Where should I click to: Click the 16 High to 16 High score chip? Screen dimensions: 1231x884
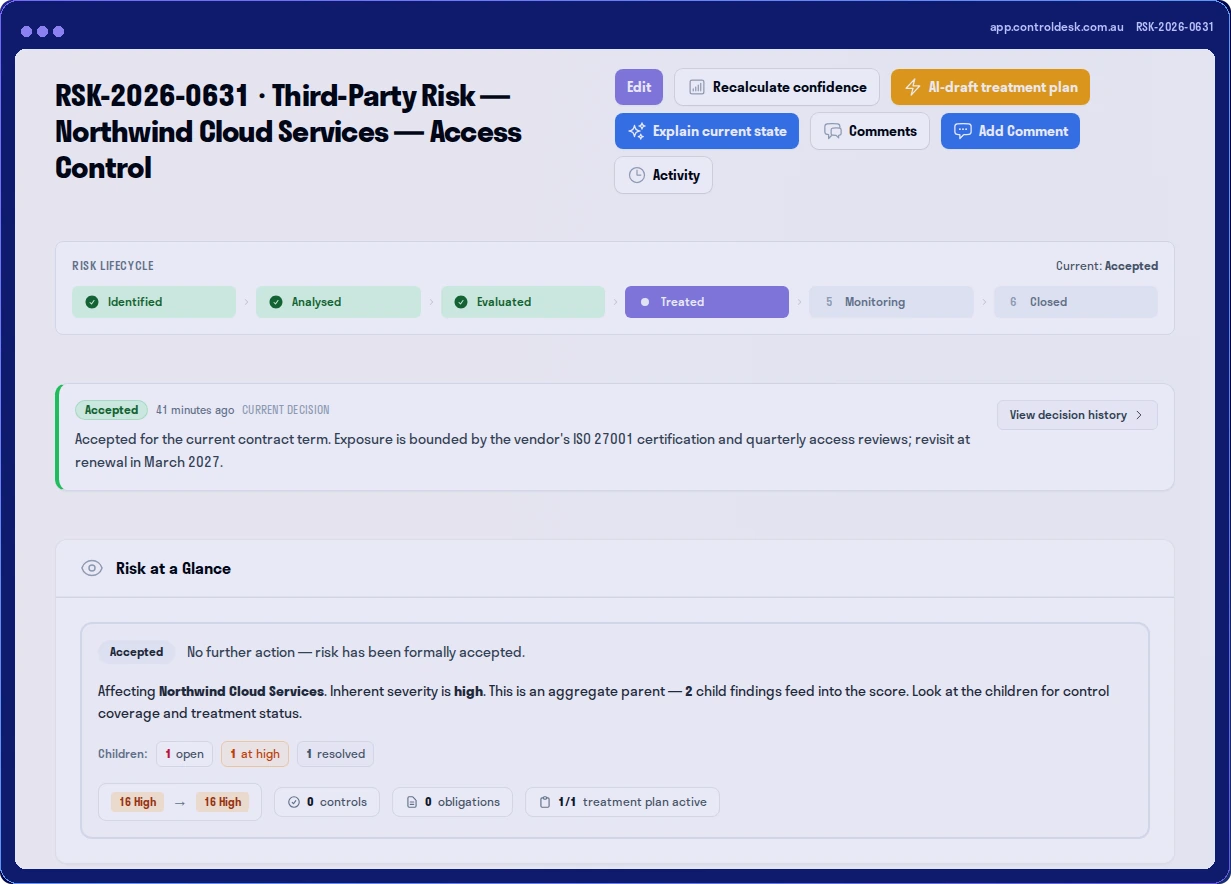click(x=180, y=802)
